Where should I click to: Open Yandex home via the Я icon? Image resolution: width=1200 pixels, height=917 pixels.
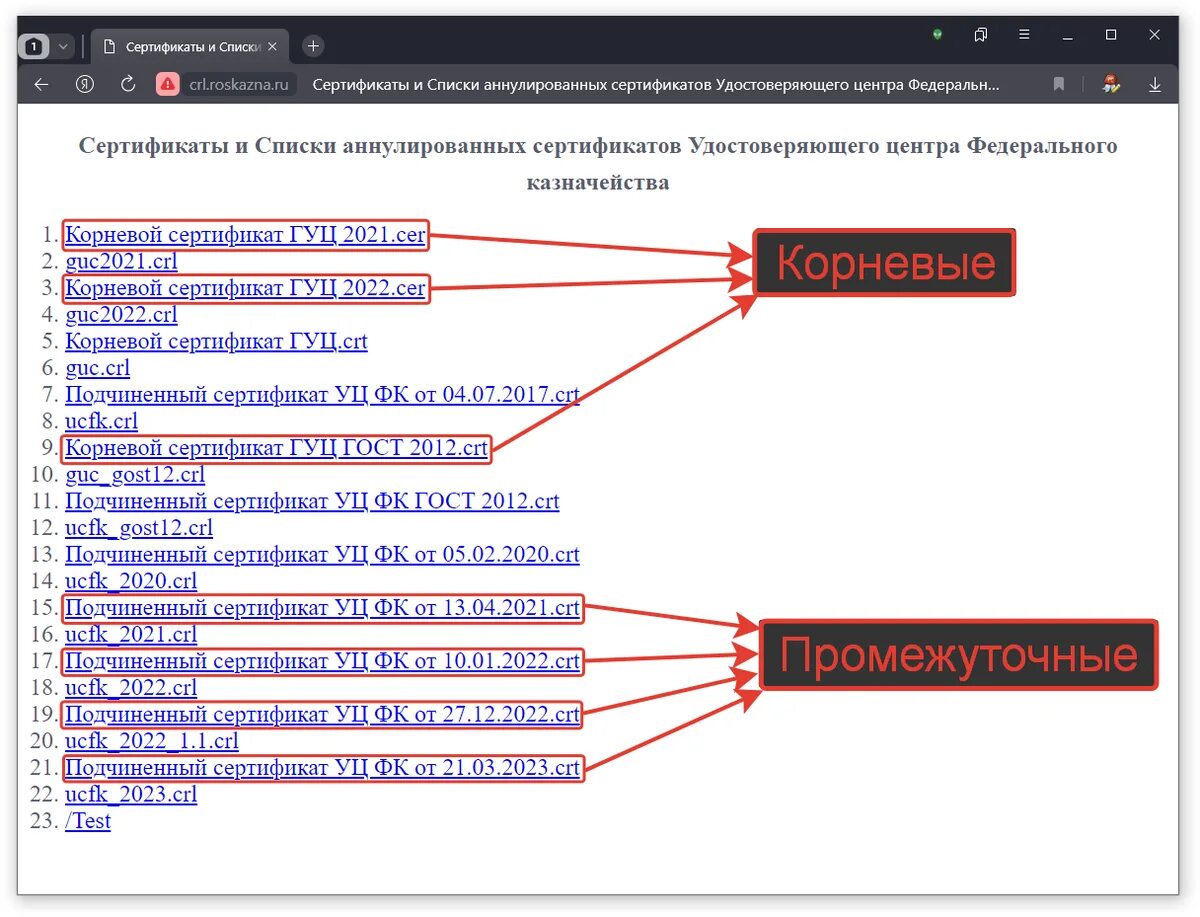coord(85,85)
